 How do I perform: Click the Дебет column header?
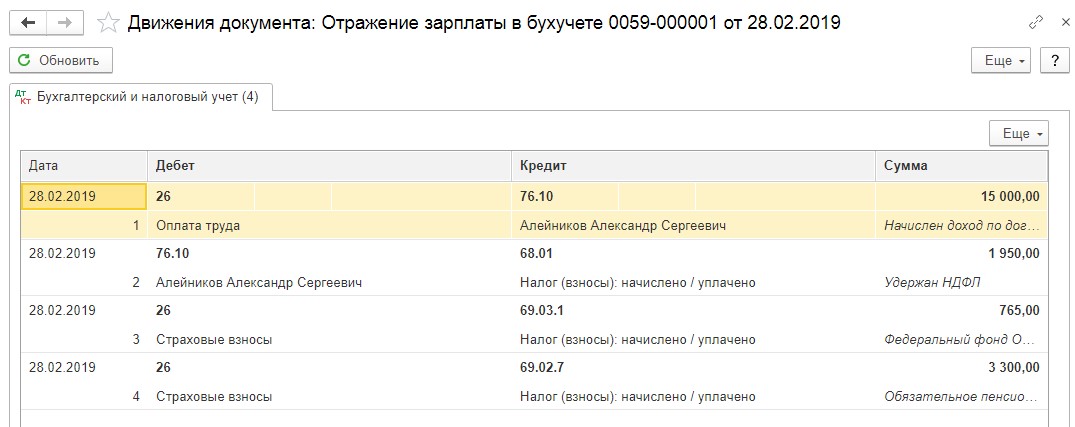329,166
